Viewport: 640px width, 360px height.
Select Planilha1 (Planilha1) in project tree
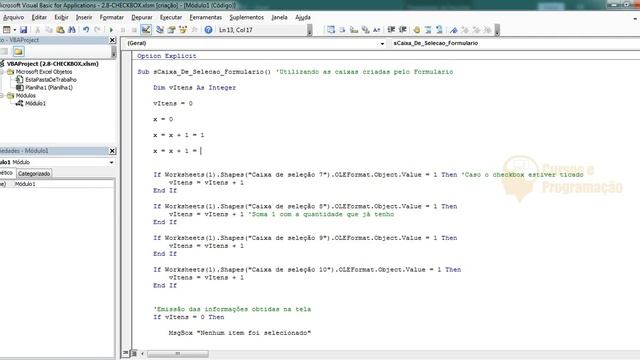[x=49, y=87]
